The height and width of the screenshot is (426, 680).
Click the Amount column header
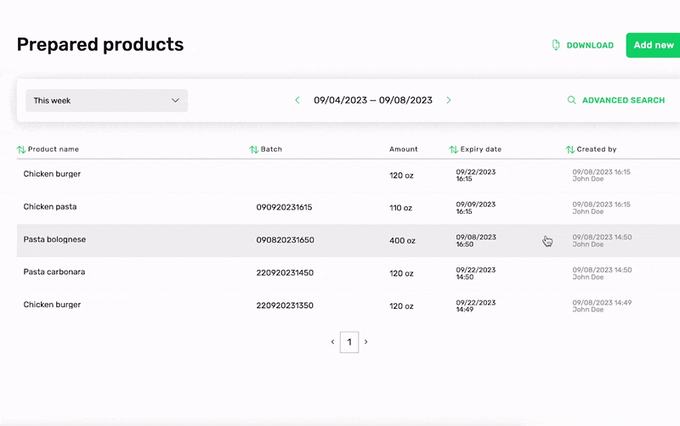click(x=403, y=149)
